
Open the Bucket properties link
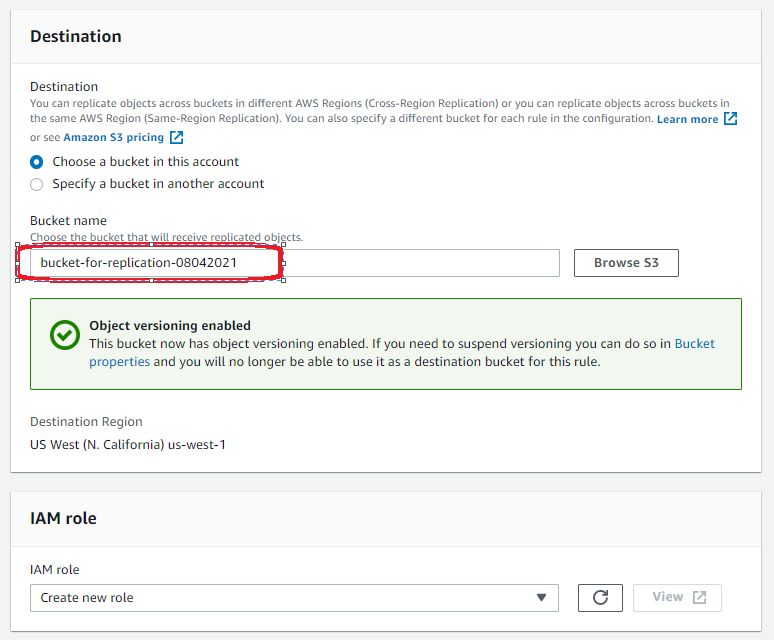[x=120, y=362]
